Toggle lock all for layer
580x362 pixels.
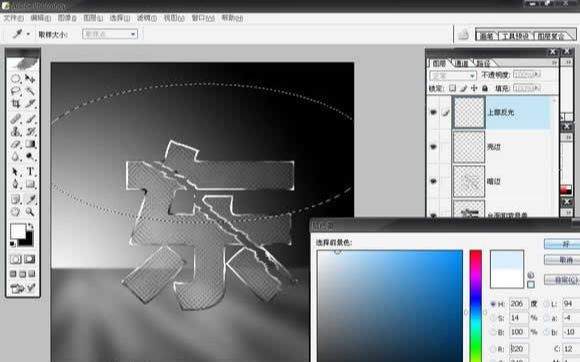[485, 88]
